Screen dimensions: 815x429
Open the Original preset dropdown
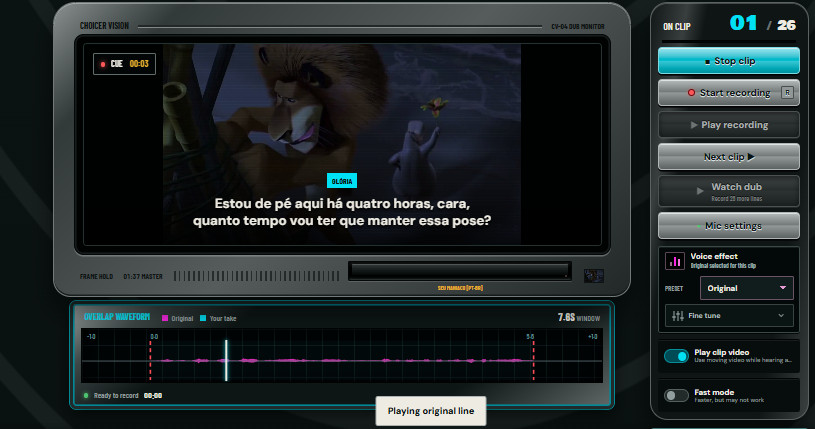[x=746, y=288]
